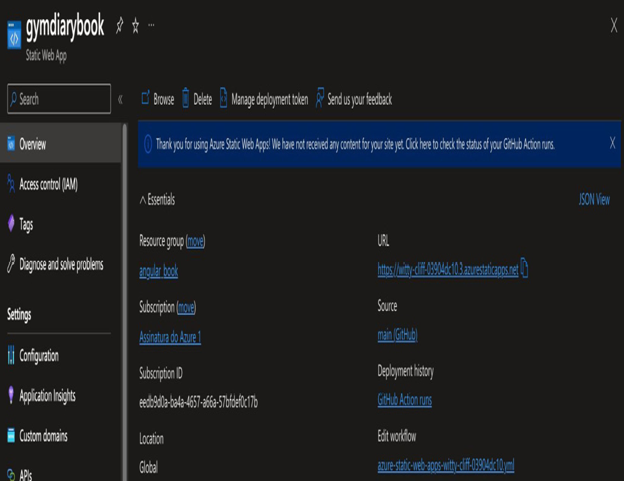Open the witty-cliff azurestaticapps.net URL
This screenshot has height=481, width=624.
(x=448, y=270)
